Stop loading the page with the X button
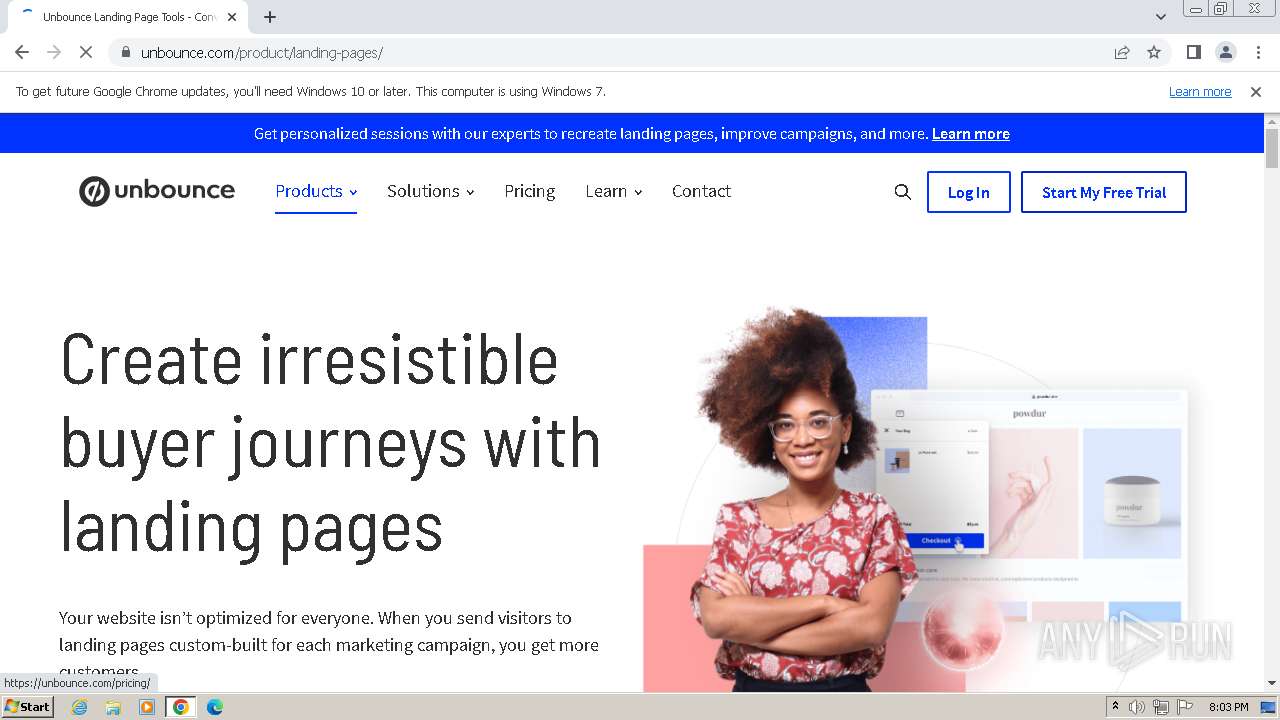Viewport: 1280px width, 720px height. [86, 52]
